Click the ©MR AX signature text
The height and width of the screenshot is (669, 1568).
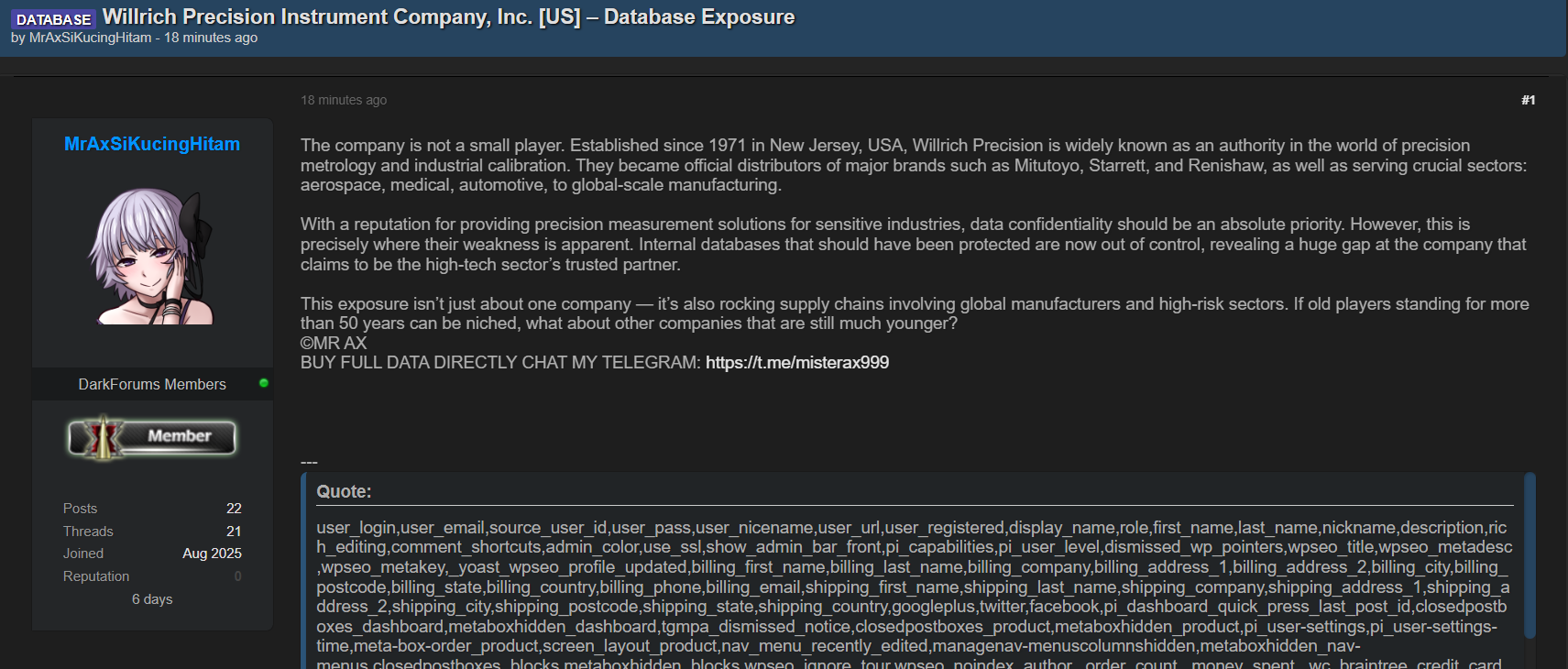point(334,343)
